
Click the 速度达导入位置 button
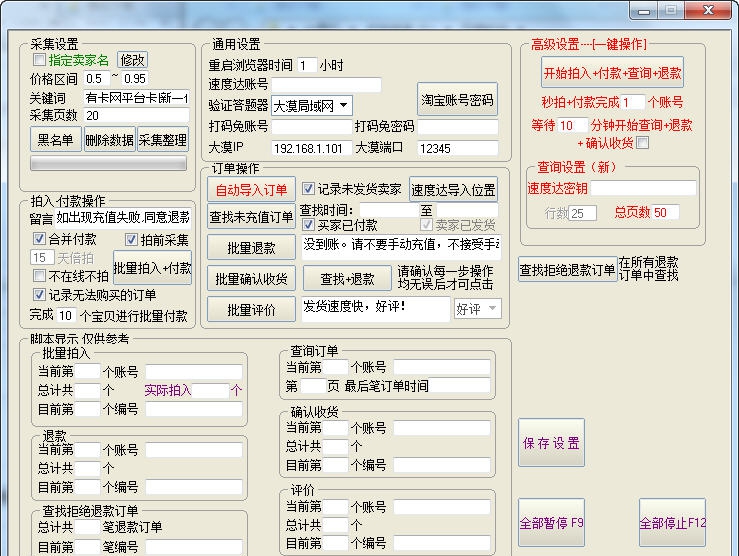click(x=453, y=190)
